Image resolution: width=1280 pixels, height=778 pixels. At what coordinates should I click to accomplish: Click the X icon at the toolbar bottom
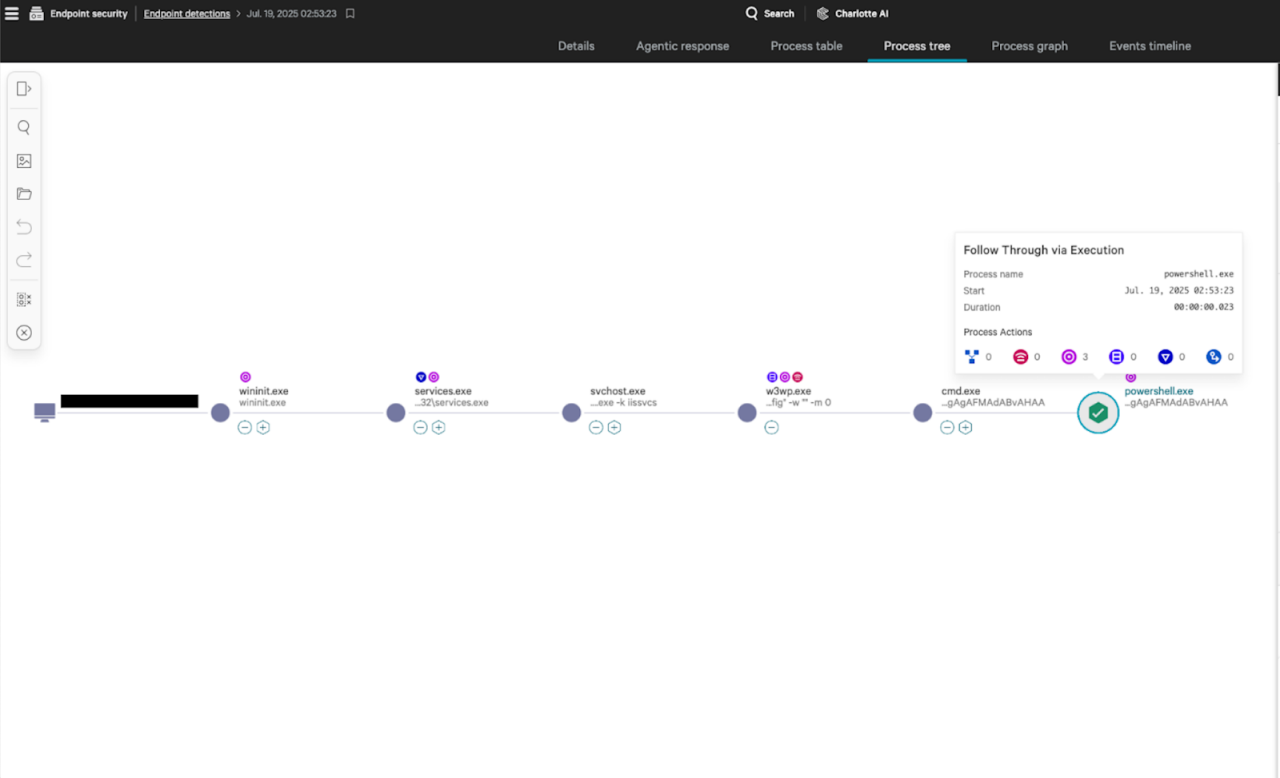[24, 332]
